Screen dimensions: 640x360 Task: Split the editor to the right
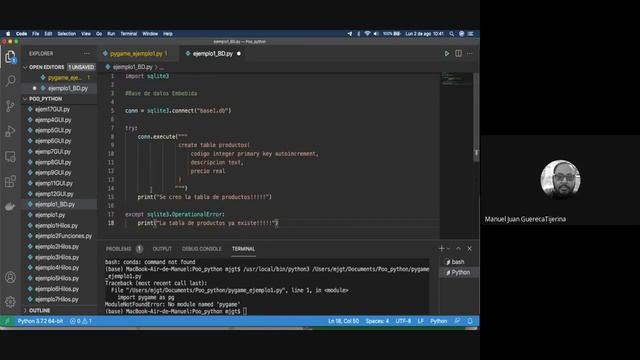point(458,53)
